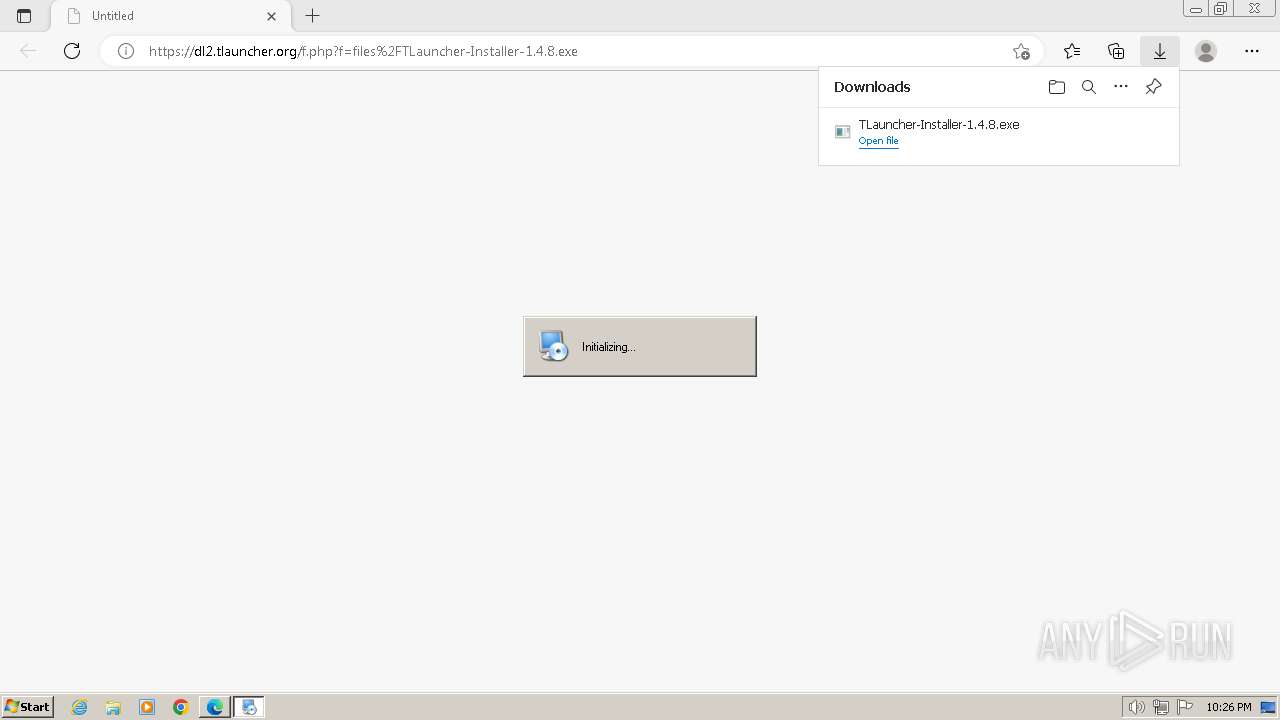
Task: Open the volume speaker tray icon
Action: coord(1136,707)
